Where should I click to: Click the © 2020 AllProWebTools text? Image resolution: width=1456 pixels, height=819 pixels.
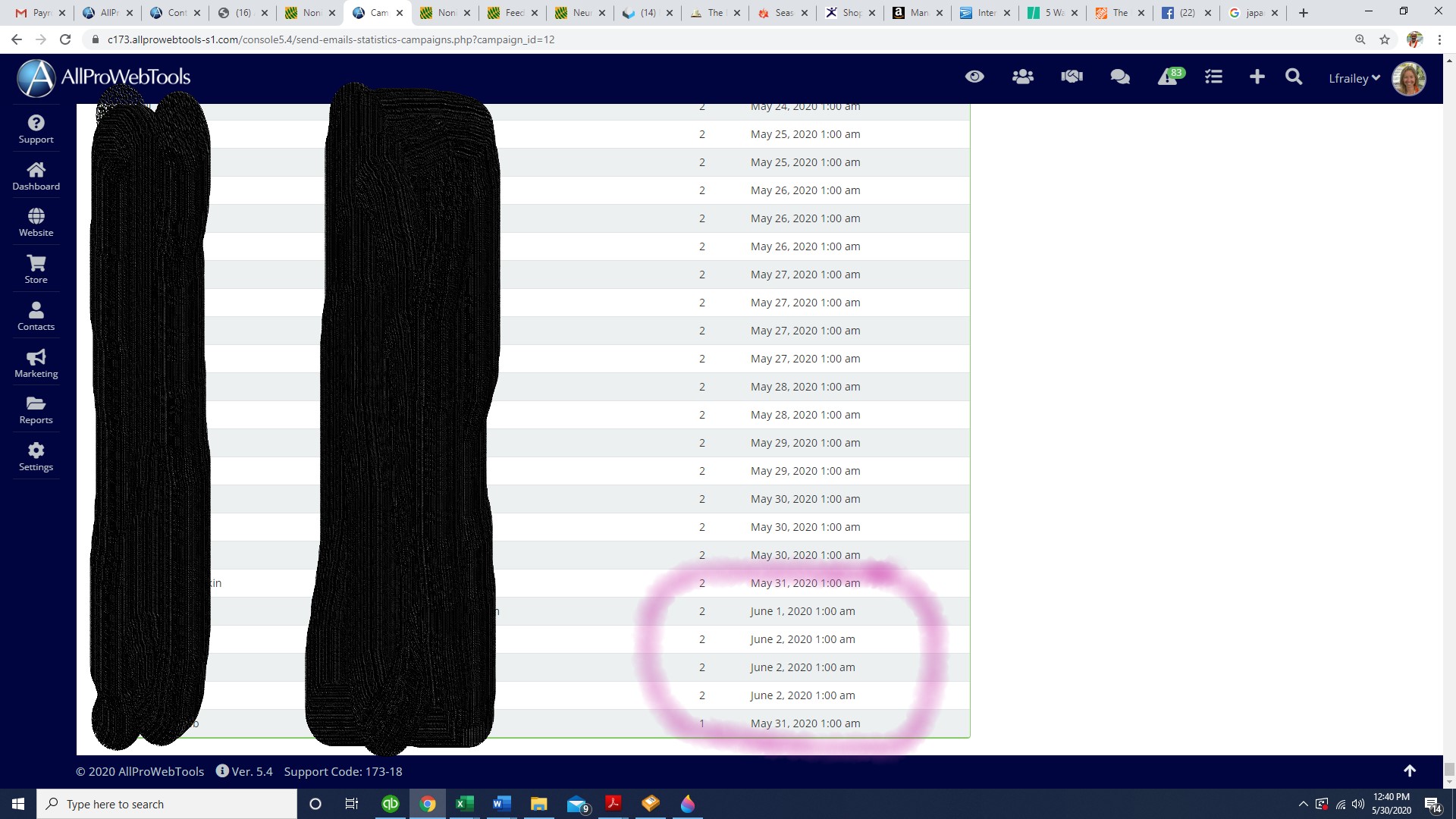[140, 771]
